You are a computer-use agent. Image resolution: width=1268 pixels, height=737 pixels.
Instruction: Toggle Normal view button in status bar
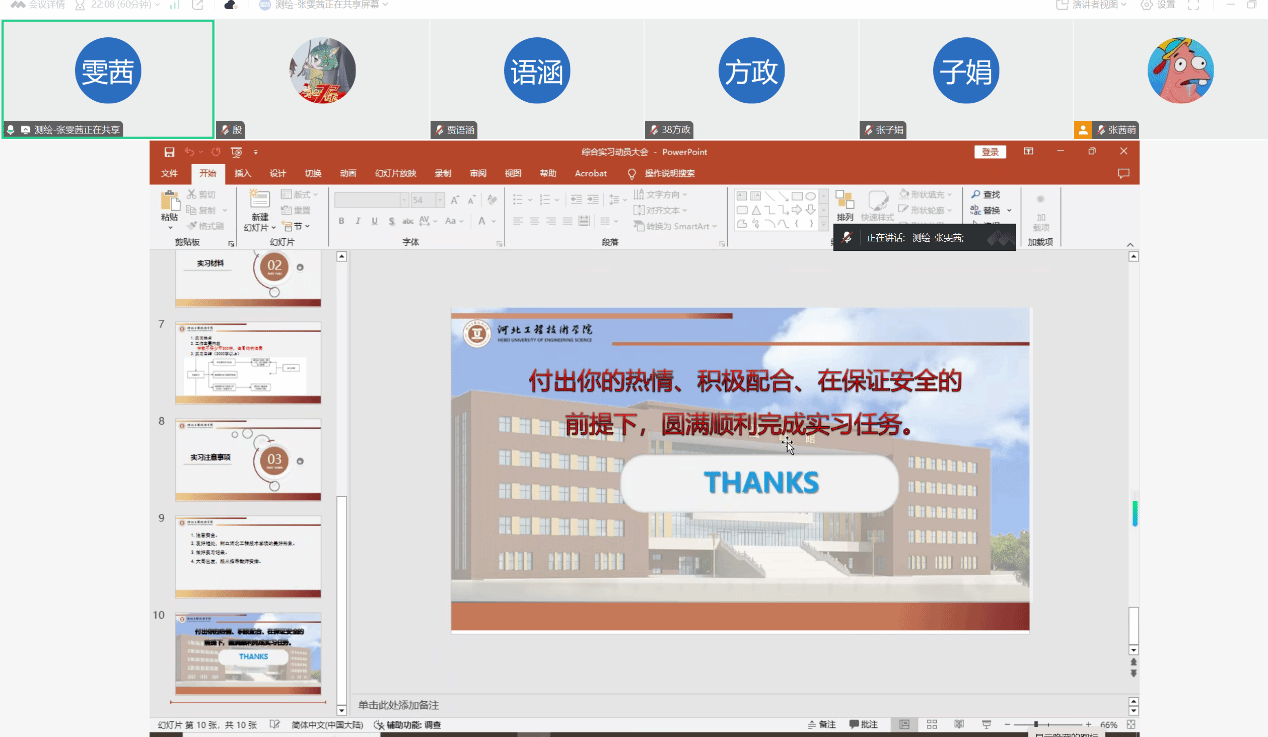pyautogui.click(x=905, y=724)
